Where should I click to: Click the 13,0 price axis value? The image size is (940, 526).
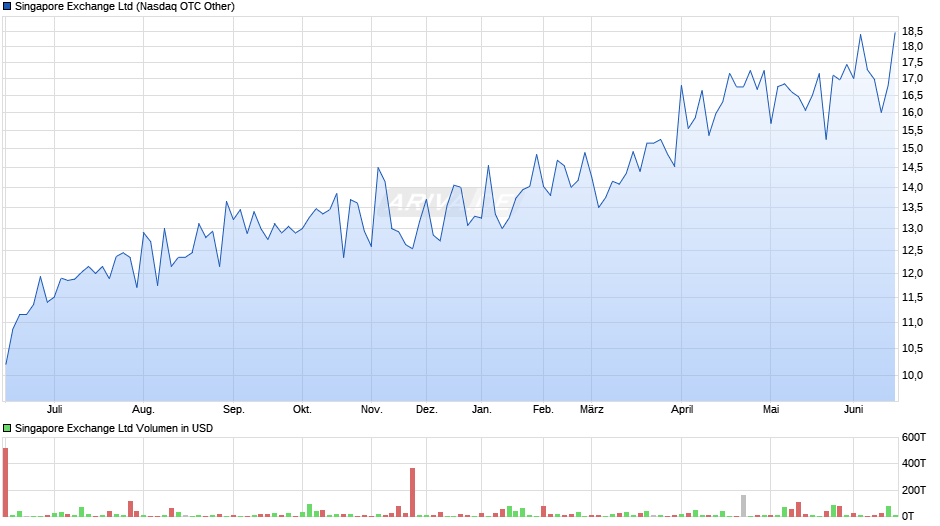coord(912,229)
